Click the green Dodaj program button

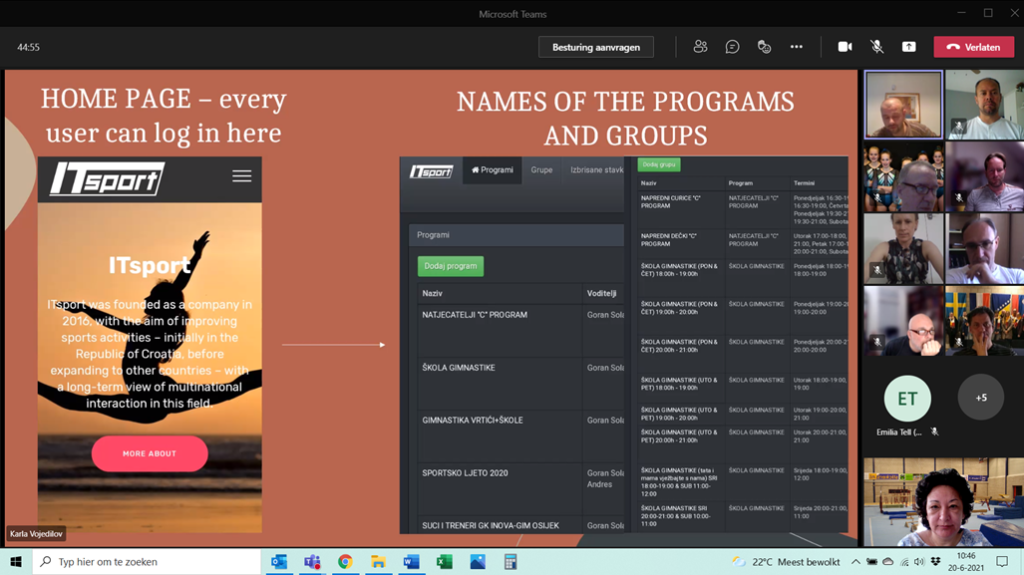(x=451, y=266)
